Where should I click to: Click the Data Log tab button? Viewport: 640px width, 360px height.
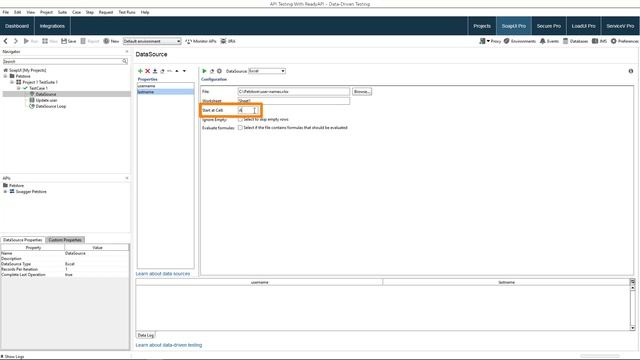pyautogui.click(x=146, y=335)
